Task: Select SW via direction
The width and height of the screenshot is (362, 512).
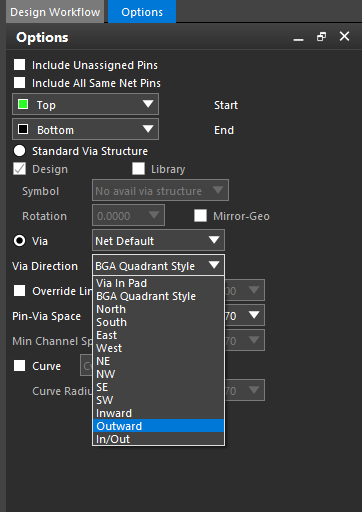Action: click(158, 400)
